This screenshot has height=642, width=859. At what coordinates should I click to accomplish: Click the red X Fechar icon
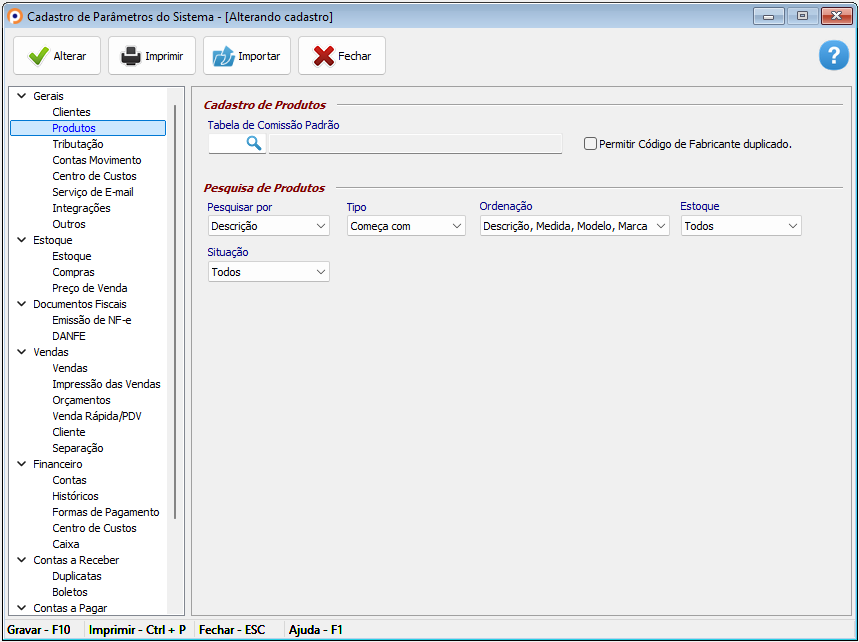(x=323, y=56)
